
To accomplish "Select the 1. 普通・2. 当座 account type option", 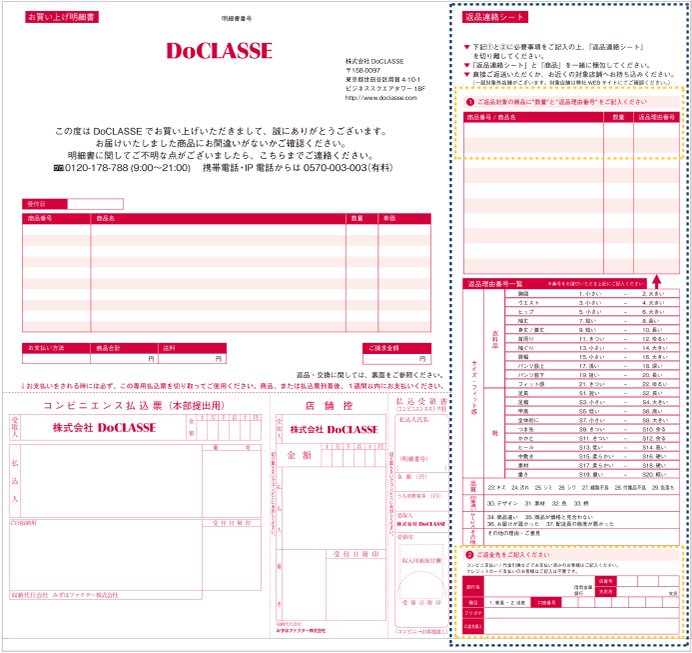I will pyautogui.click(x=507, y=603).
